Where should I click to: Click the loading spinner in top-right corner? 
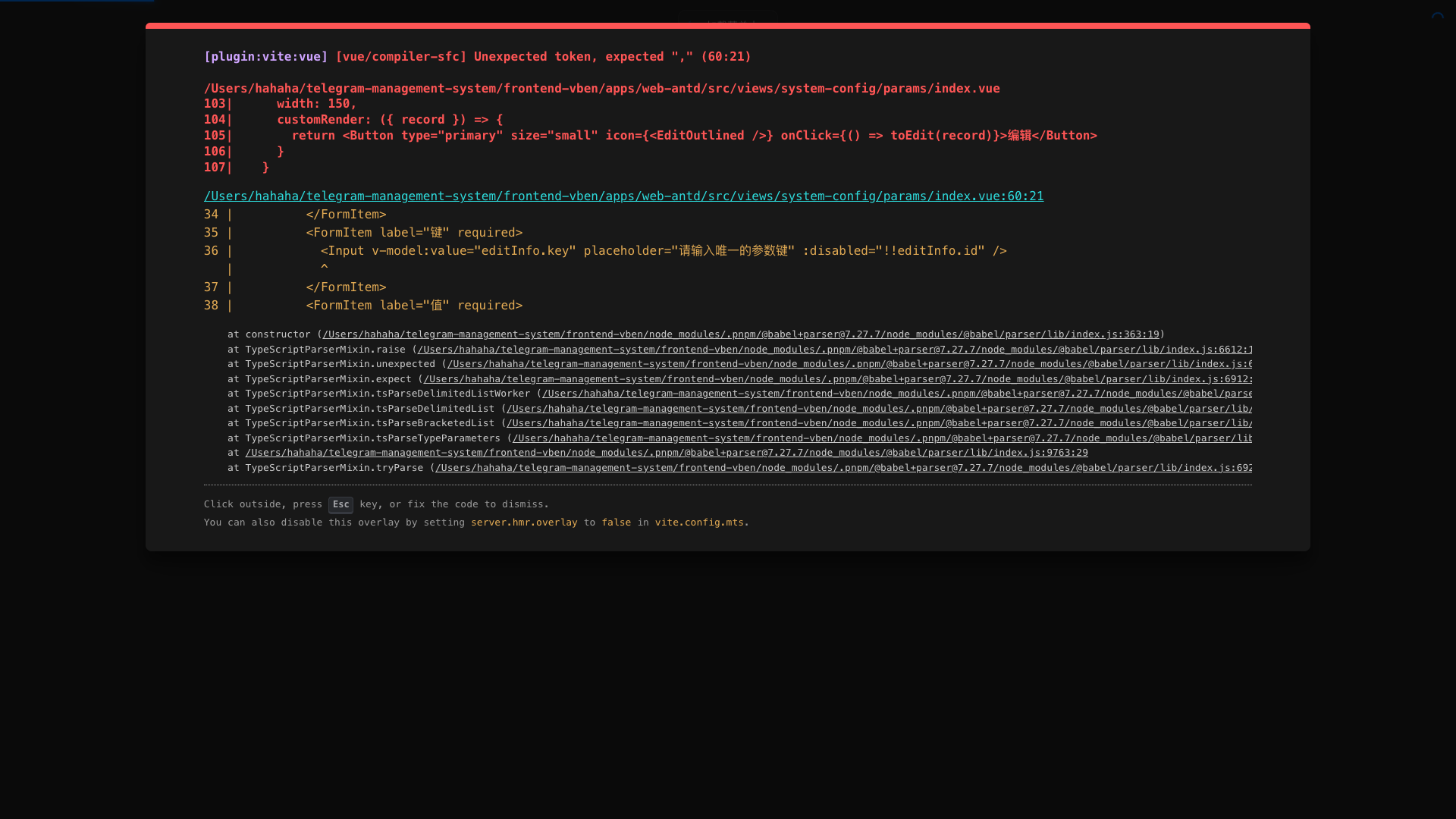click(1438, 17)
